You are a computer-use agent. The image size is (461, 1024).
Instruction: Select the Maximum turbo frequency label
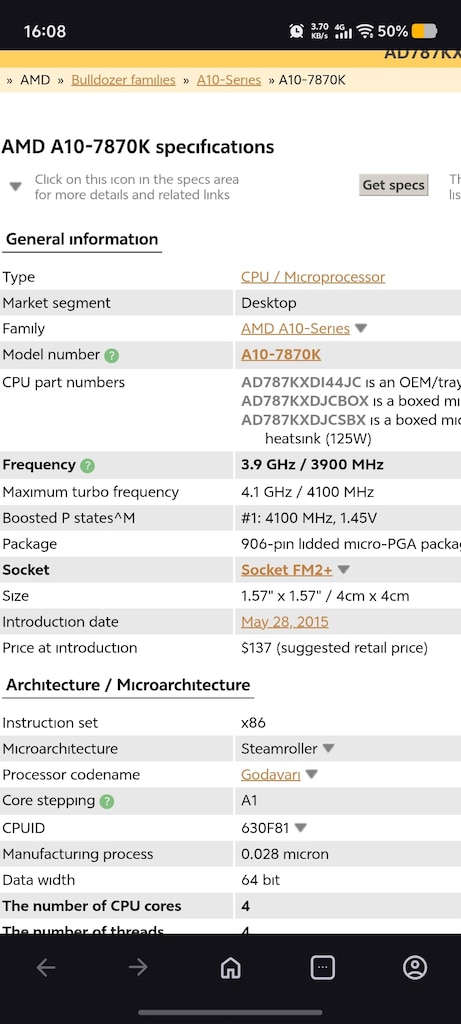[x=91, y=492]
